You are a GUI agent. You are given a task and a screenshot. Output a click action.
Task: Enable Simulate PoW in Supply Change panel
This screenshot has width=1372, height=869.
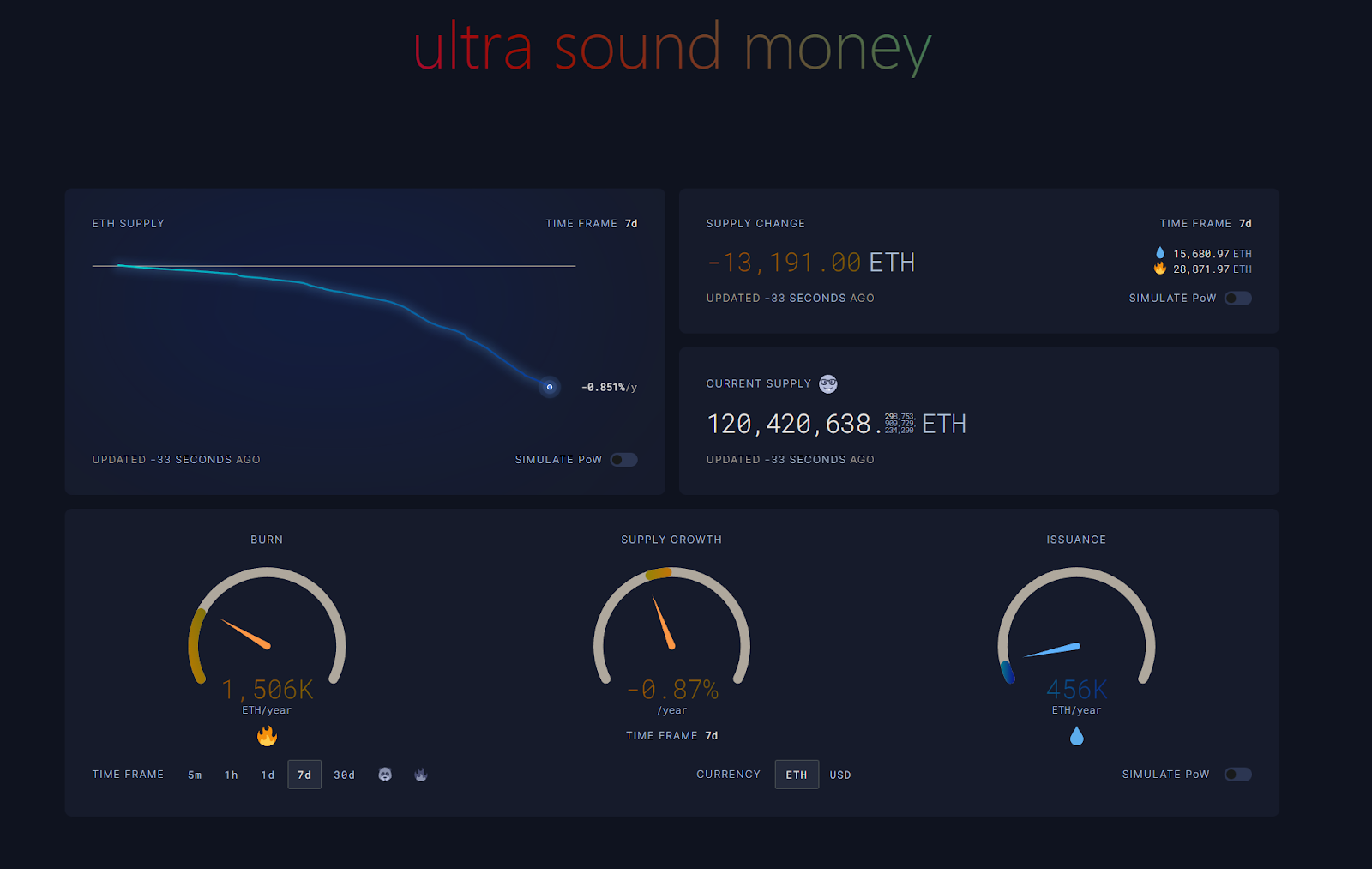click(1237, 299)
